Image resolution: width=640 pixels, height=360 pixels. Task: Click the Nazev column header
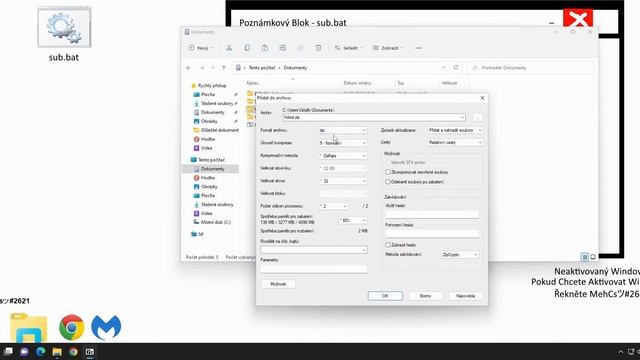pos(253,83)
